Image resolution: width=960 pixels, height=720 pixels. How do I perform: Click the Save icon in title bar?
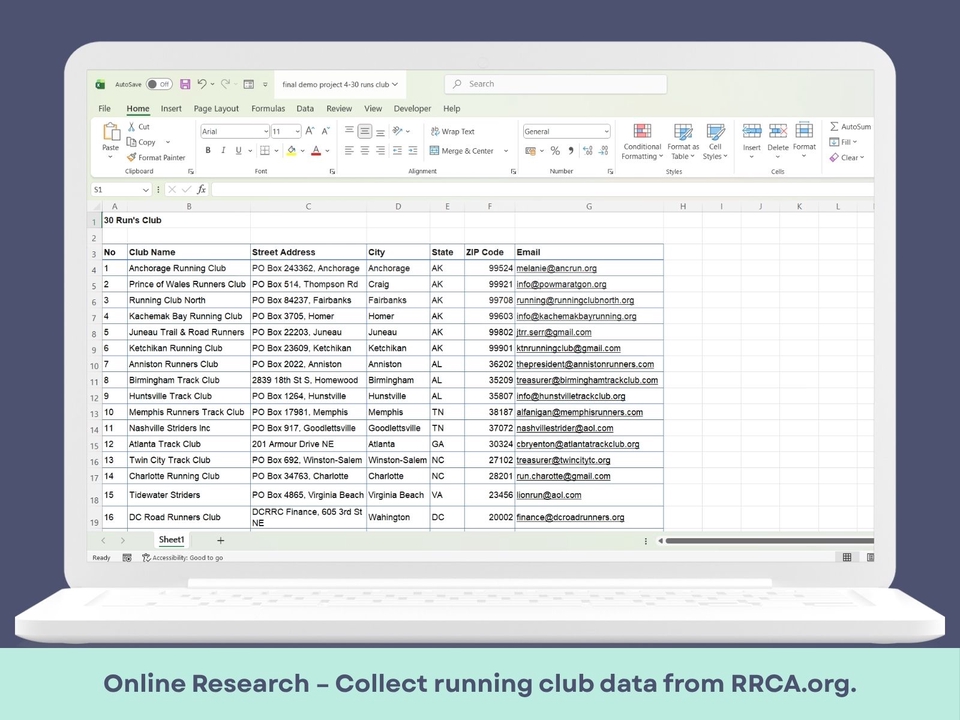(x=185, y=85)
